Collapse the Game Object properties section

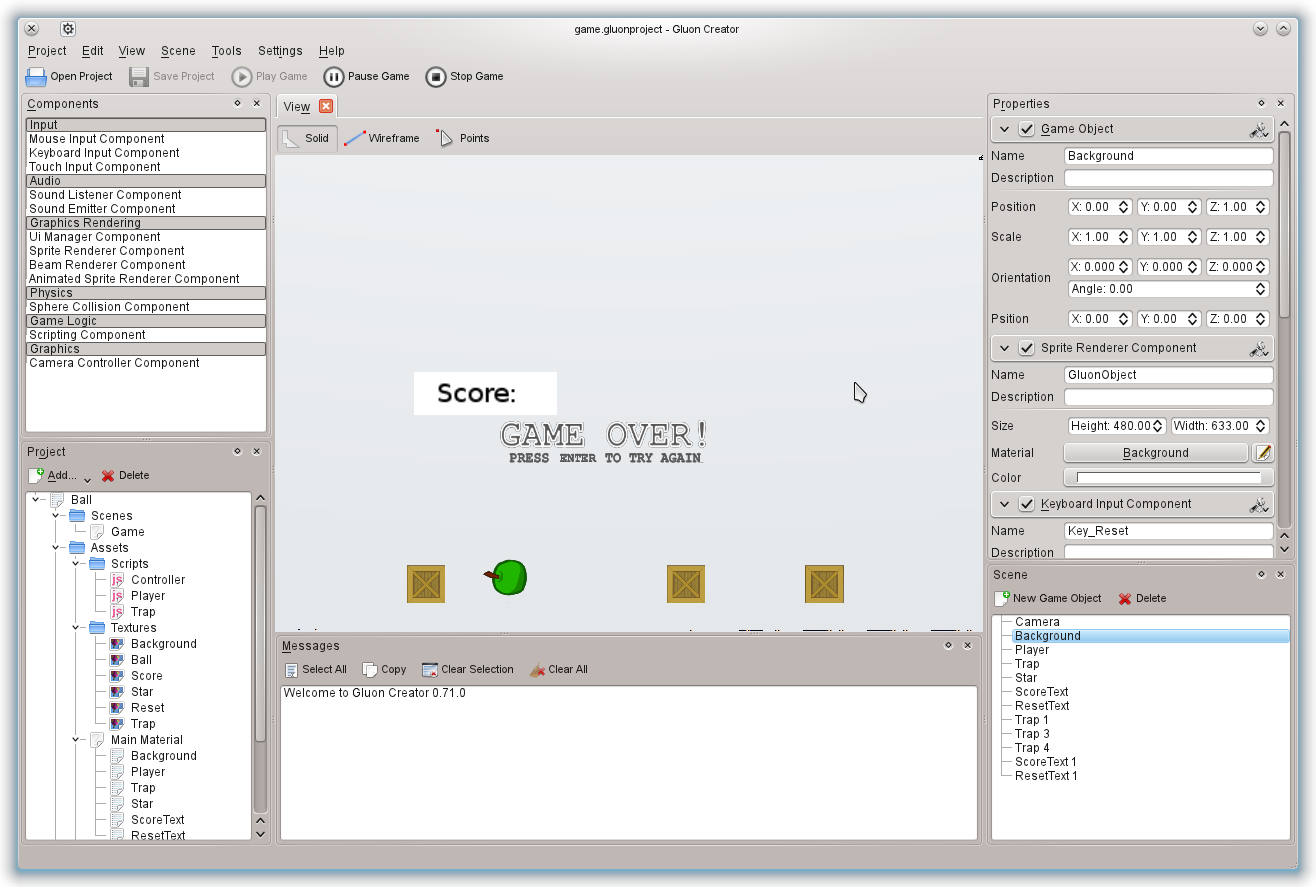point(1004,129)
